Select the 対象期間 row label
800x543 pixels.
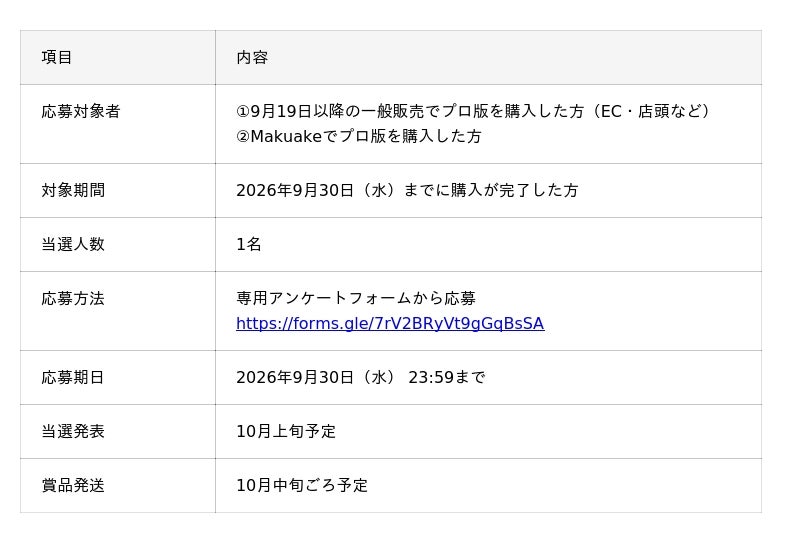click(73, 190)
